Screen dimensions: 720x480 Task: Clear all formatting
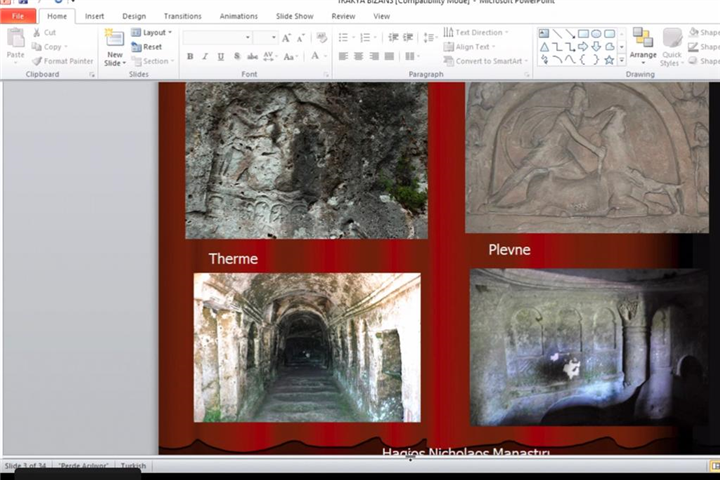(x=321, y=38)
